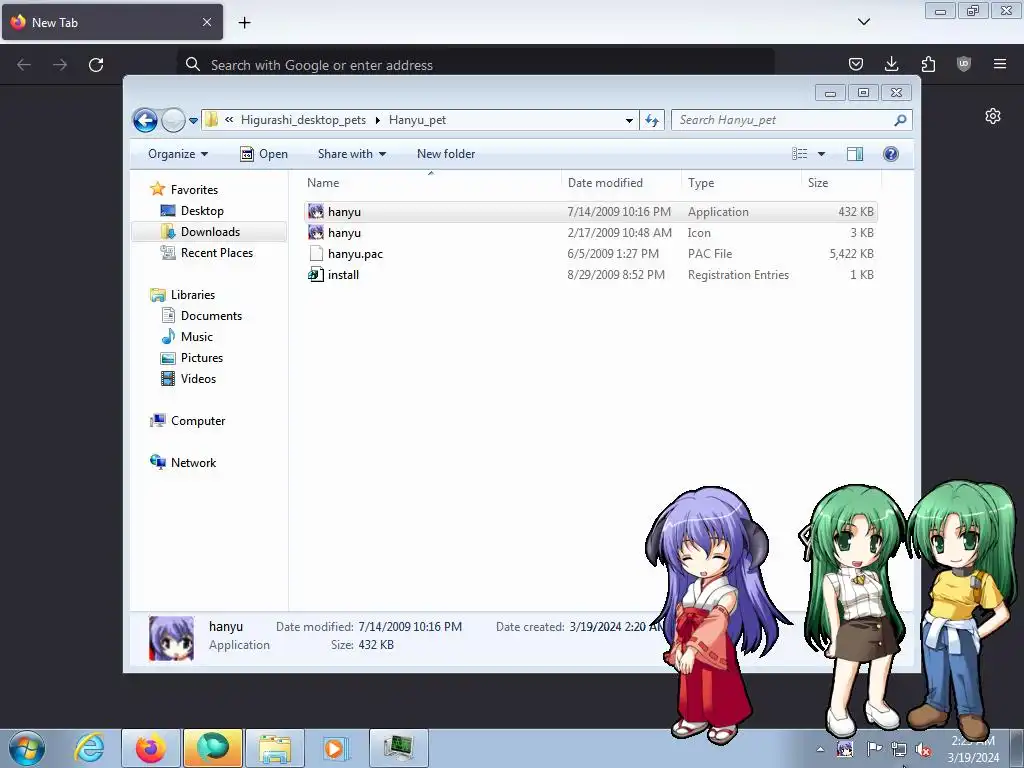1024x768 pixels.
Task: Open the address bar path history dropdown
Action: [629, 120]
